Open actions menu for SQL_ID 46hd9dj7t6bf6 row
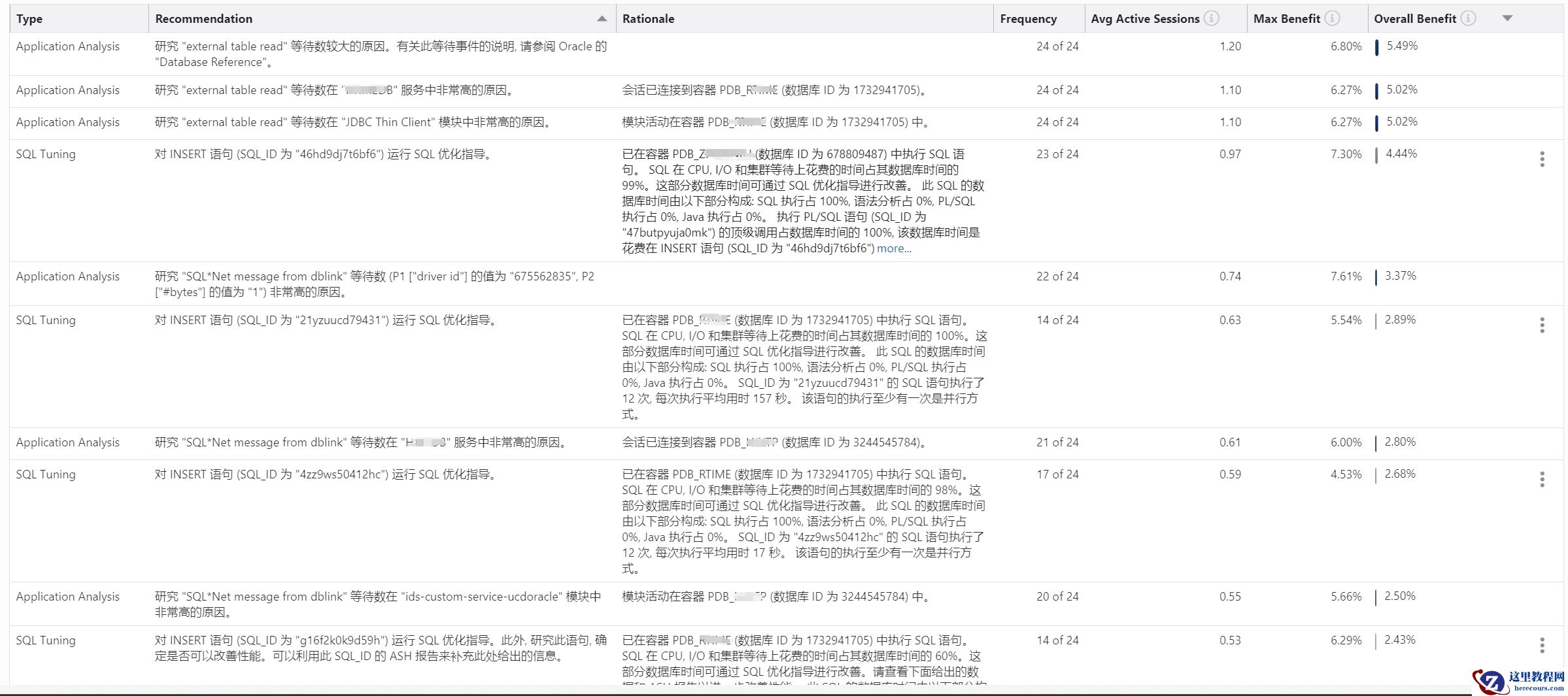This screenshot has height=696, width=1568. [1542, 159]
